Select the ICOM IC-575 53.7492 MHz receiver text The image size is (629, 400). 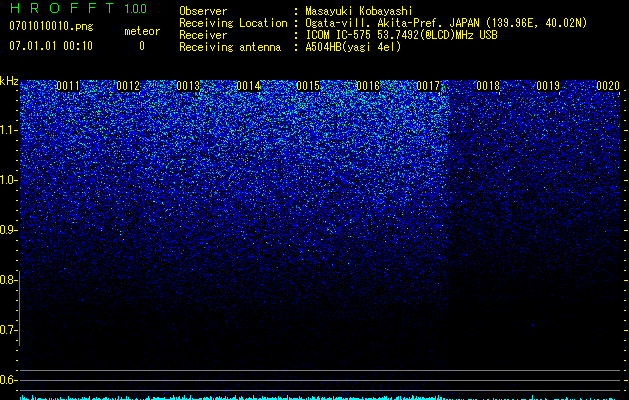pyautogui.click(x=401, y=35)
